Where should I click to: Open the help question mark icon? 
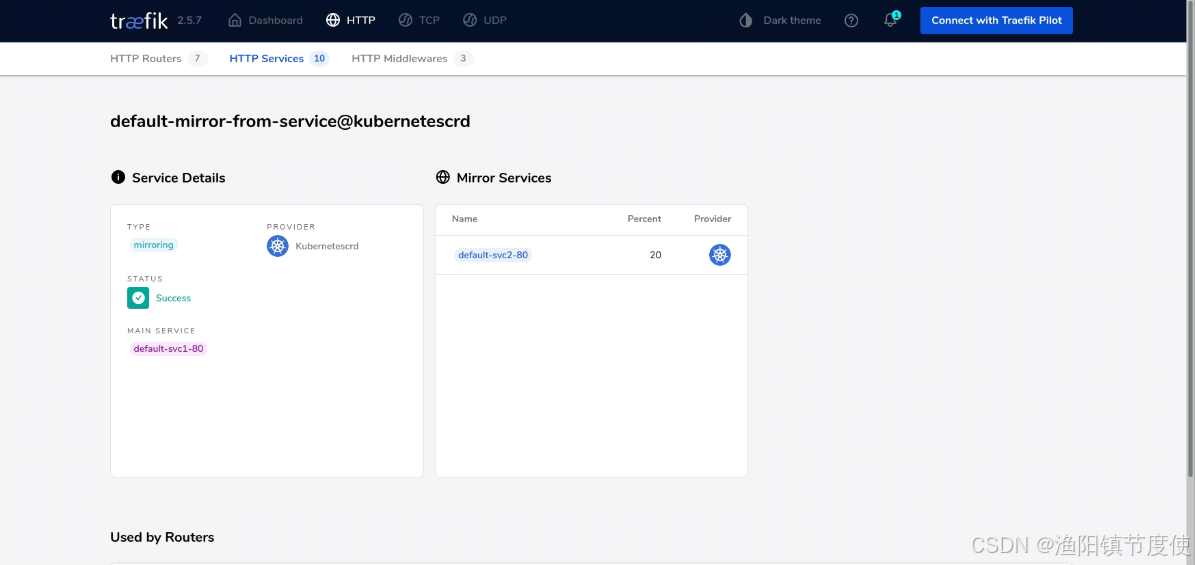pos(851,21)
